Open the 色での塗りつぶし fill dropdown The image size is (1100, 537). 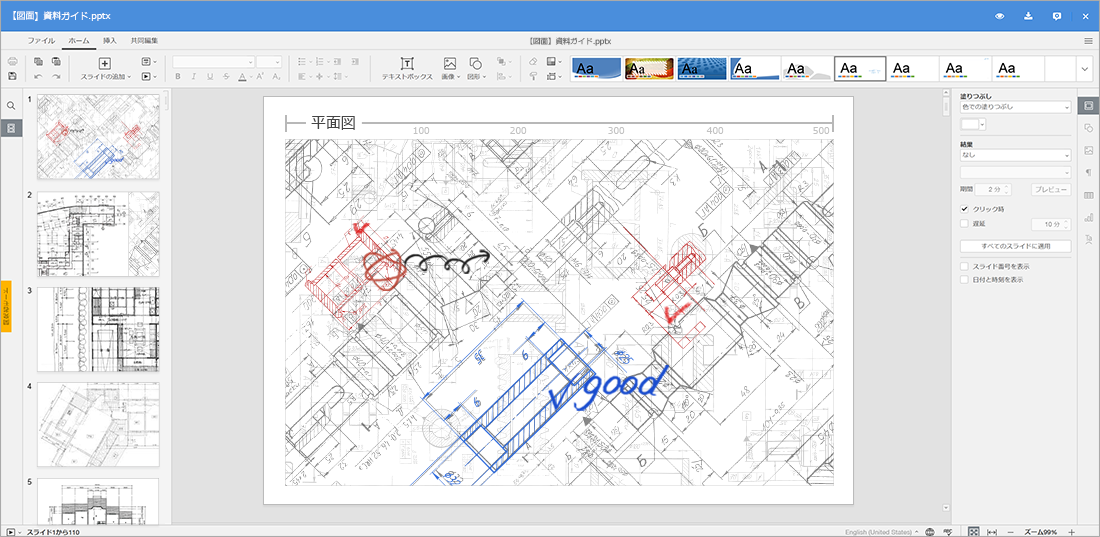click(x=1014, y=106)
